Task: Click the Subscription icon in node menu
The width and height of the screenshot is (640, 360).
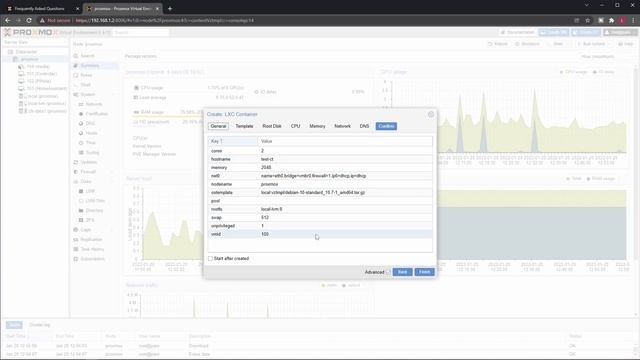Action: (x=76, y=259)
